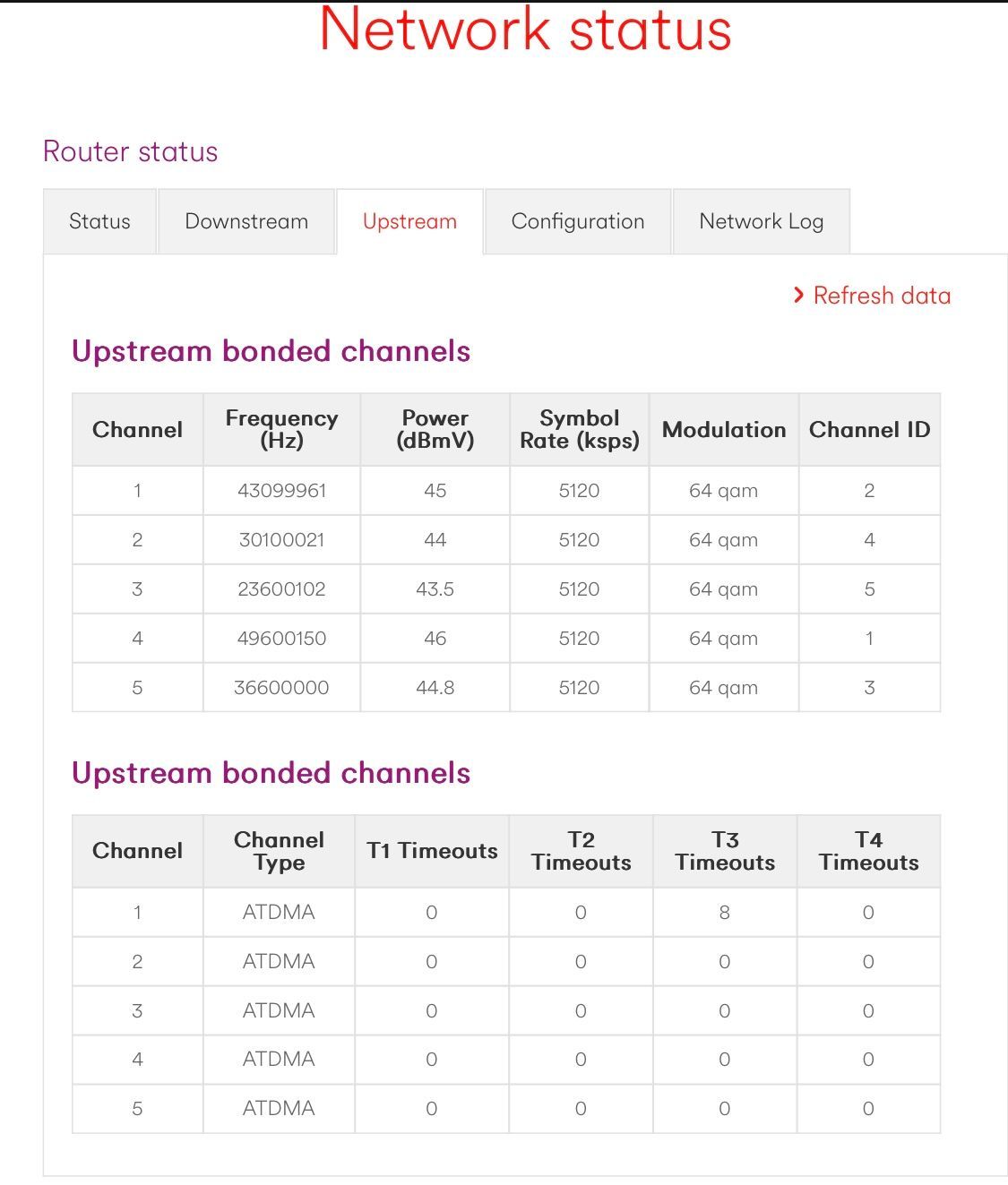Click the T1 Timeouts column header

coord(432,851)
